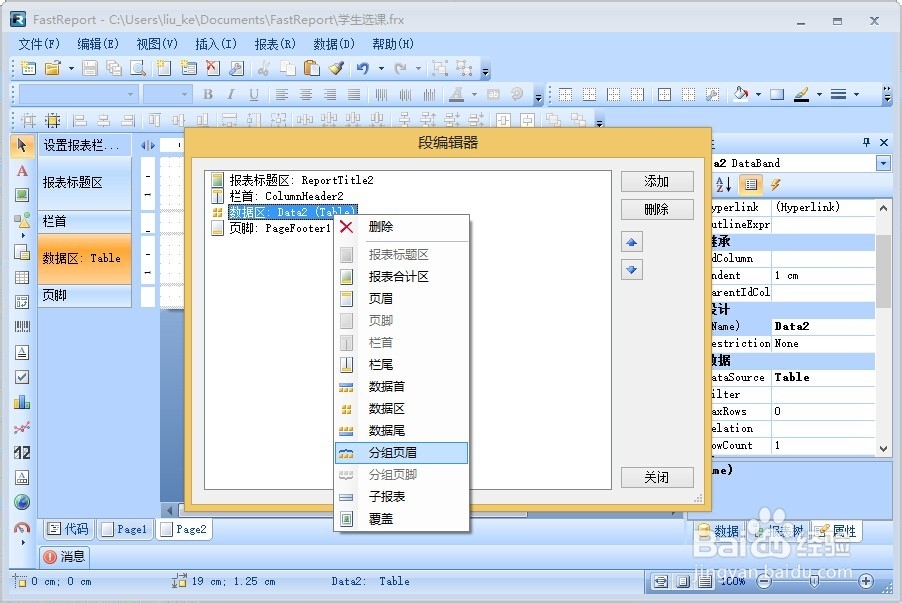Screen dimensions: 902x603
Task: Click the Delete page icon
Action: (x=213, y=68)
